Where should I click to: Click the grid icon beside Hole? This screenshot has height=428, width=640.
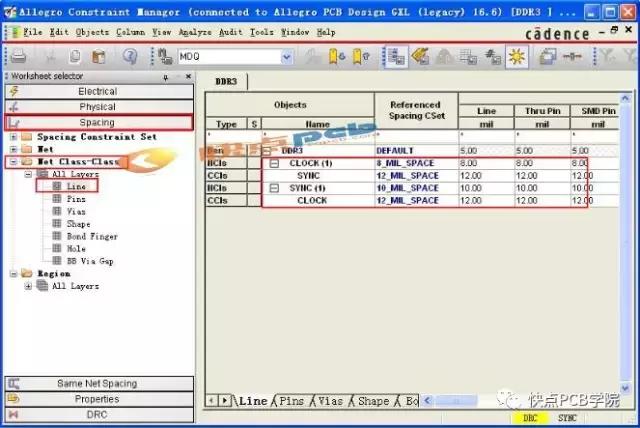(x=57, y=248)
